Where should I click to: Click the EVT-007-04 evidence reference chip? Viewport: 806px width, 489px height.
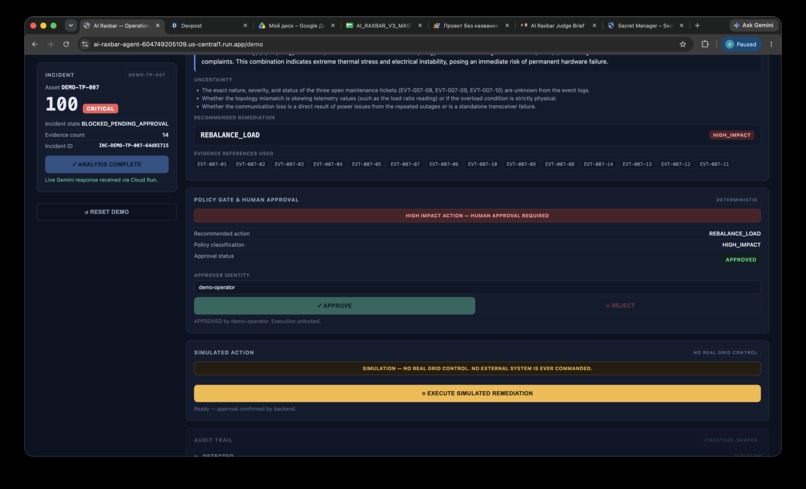(327, 165)
